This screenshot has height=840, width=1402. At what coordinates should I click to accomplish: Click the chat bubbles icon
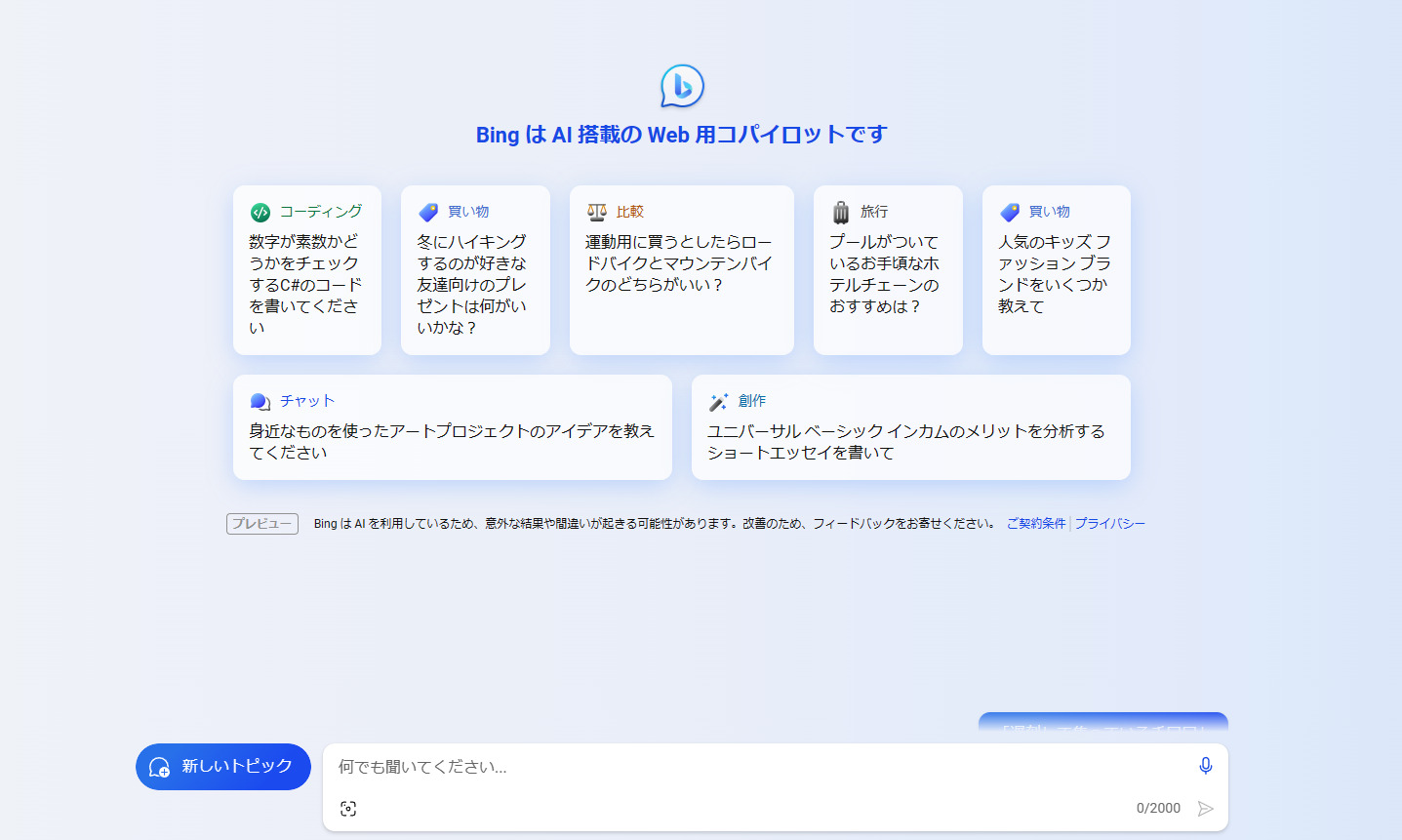click(x=260, y=401)
